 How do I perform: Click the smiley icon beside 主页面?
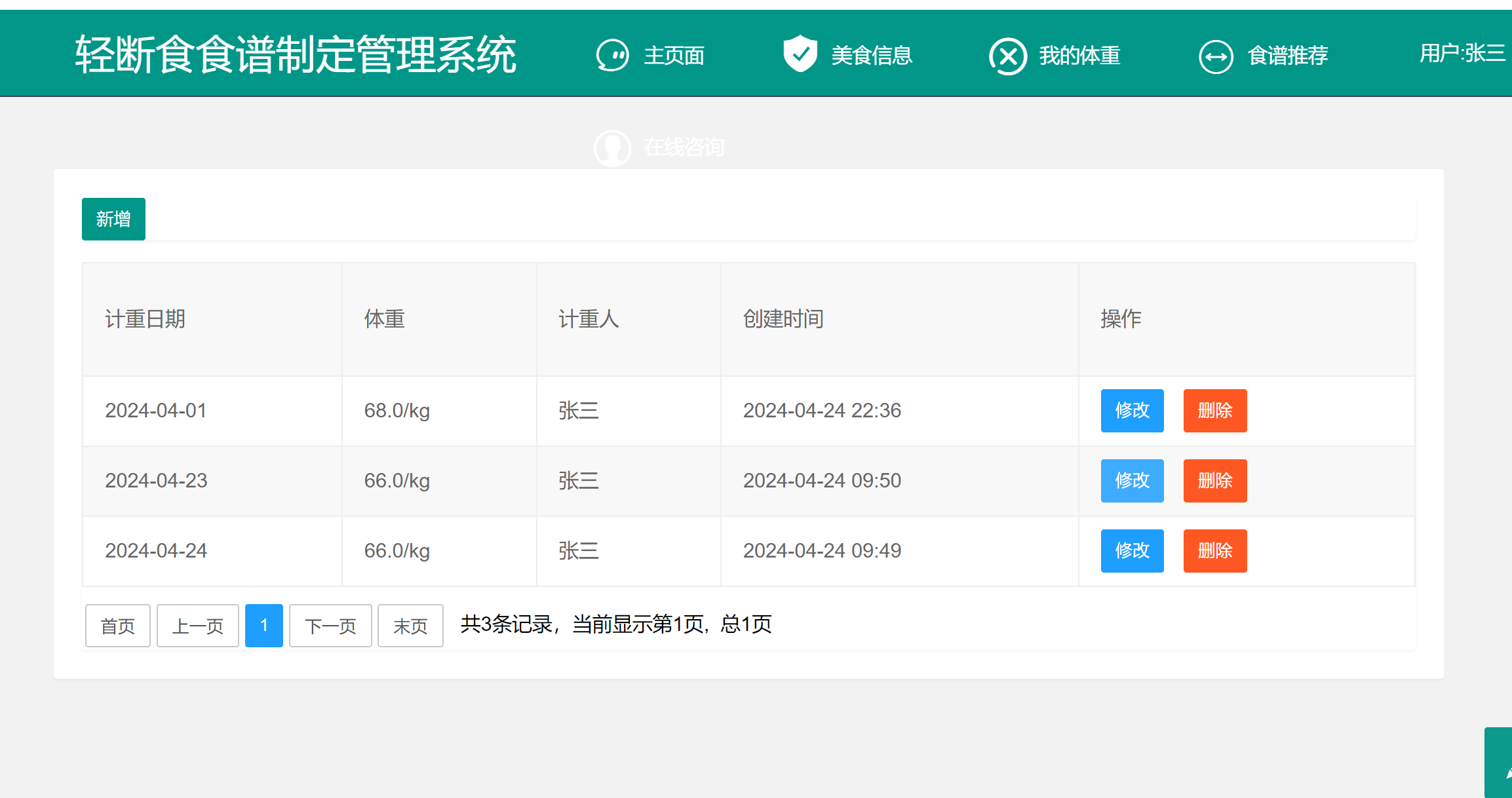(612, 56)
